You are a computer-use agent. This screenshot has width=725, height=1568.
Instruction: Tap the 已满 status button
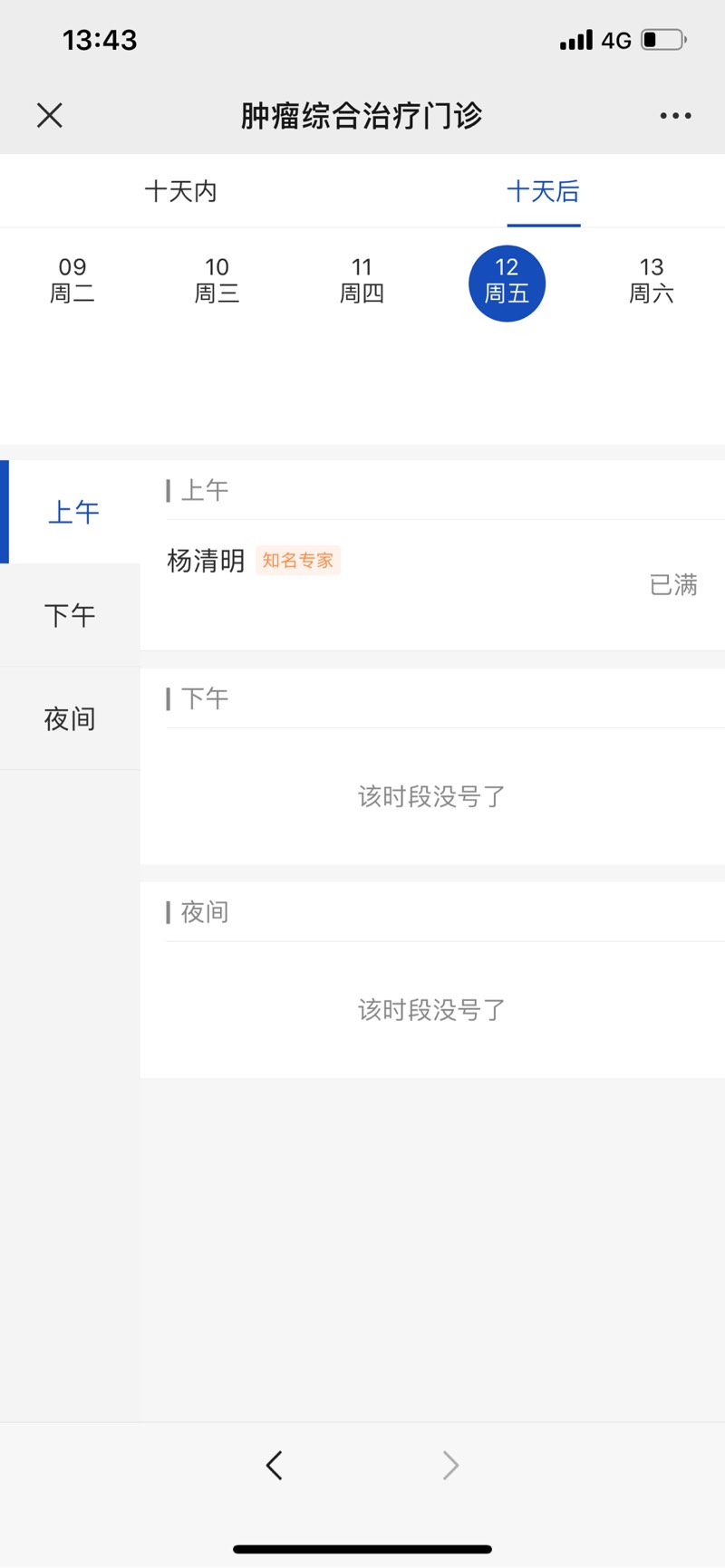pos(673,585)
